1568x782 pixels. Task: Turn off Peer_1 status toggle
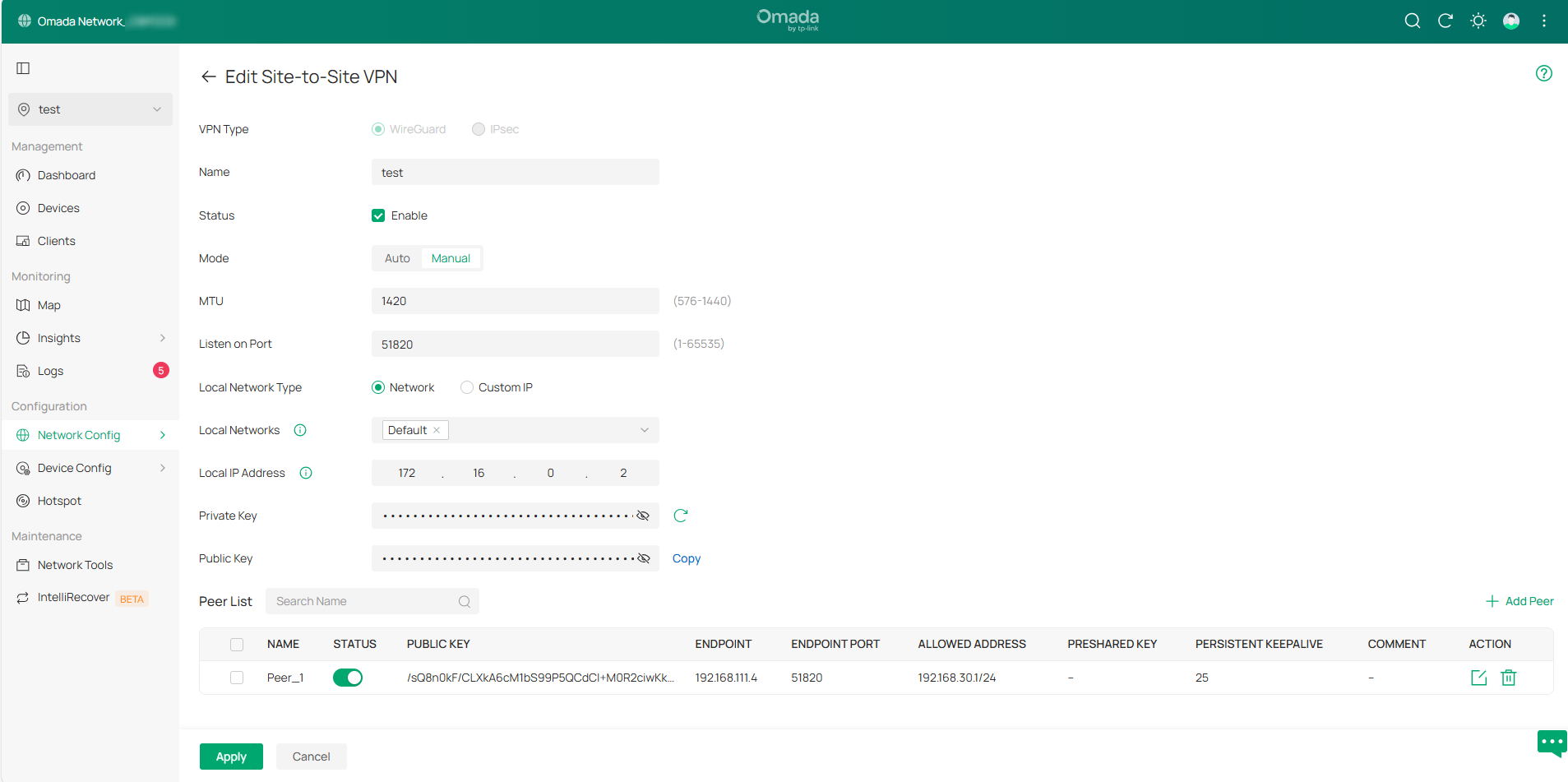(x=347, y=677)
